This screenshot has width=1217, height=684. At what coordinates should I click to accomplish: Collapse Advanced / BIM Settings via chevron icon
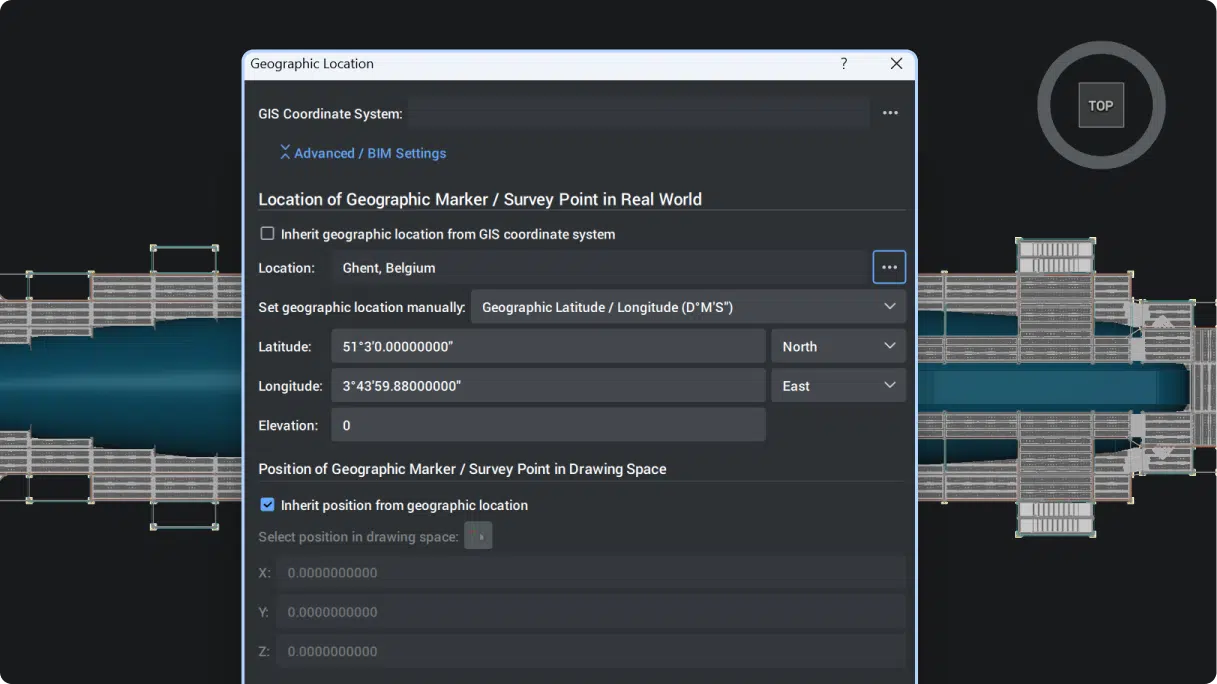click(286, 152)
